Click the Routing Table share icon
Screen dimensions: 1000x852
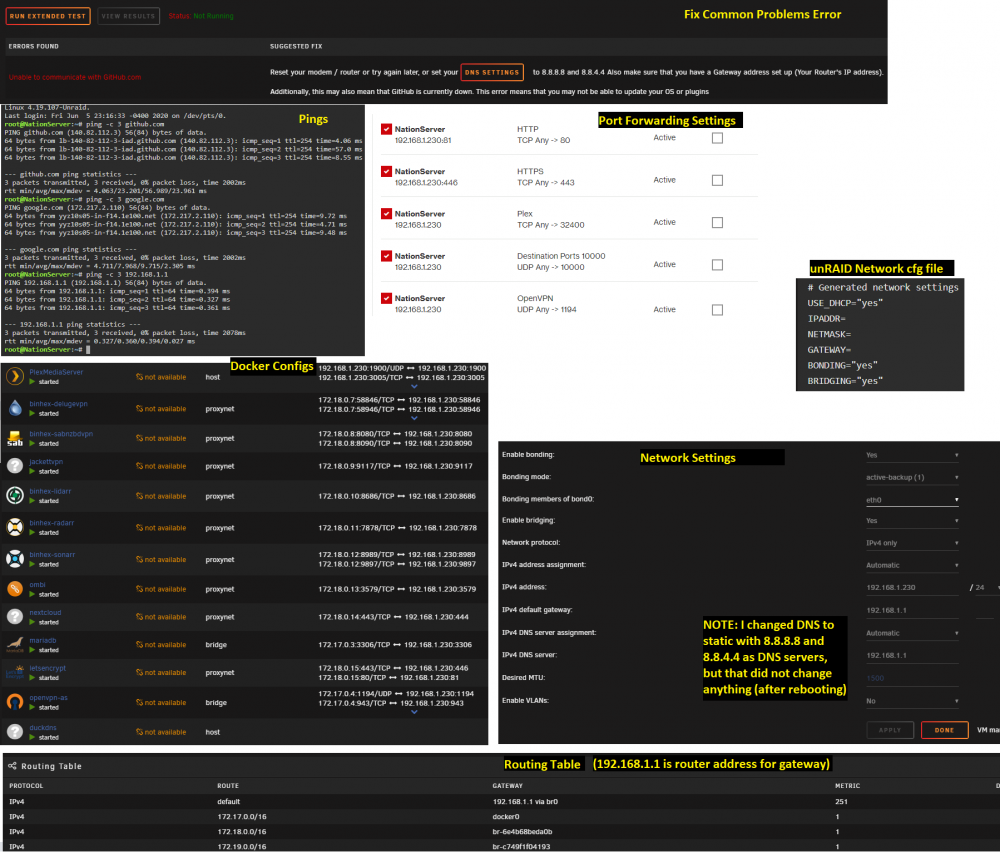[x=12, y=766]
